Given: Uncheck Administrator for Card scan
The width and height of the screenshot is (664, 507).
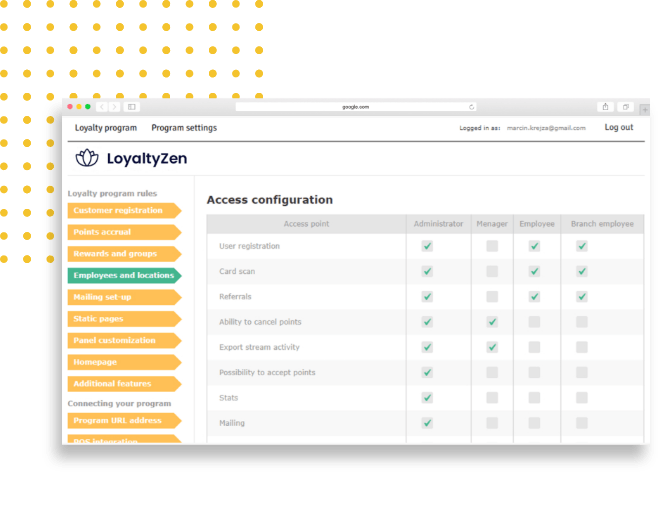Looking at the screenshot, I should click(x=427, y=272).
